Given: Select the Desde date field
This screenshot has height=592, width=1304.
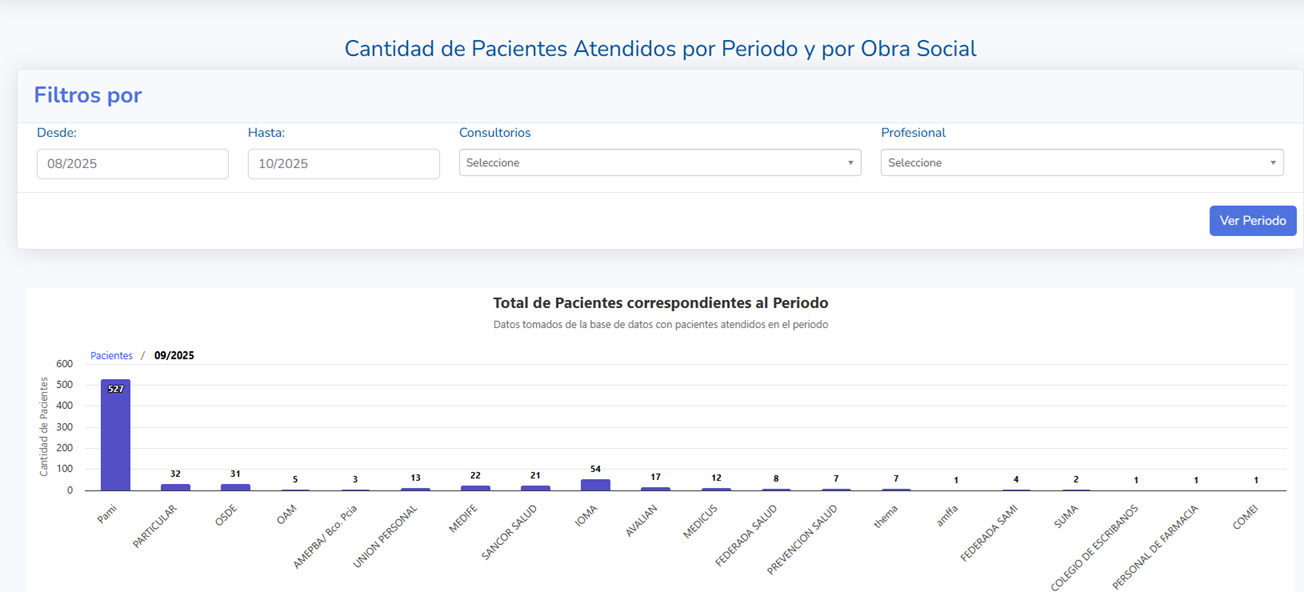Looking at the screenshot, I should (x=132, y=163).
